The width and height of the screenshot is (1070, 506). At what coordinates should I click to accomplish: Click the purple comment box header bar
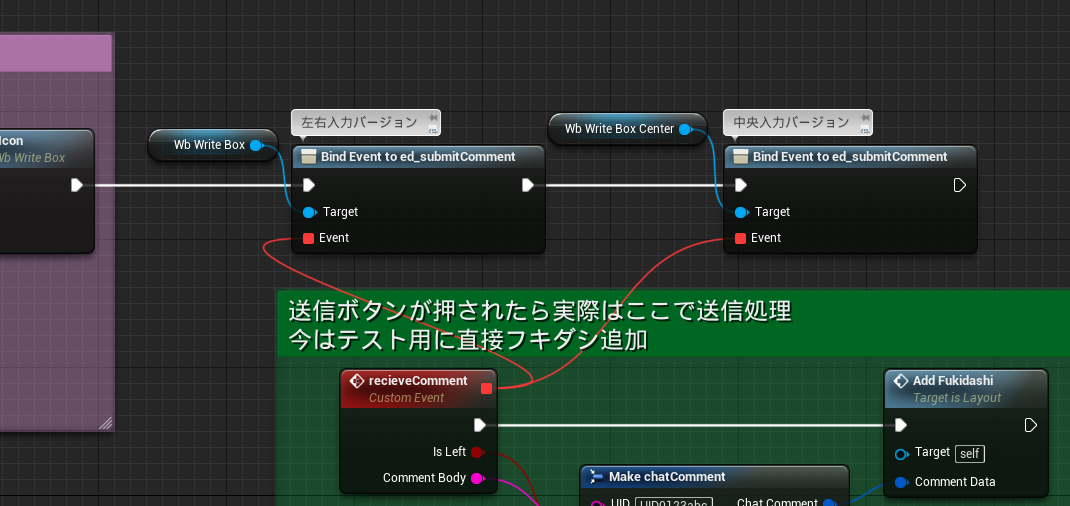56,53
